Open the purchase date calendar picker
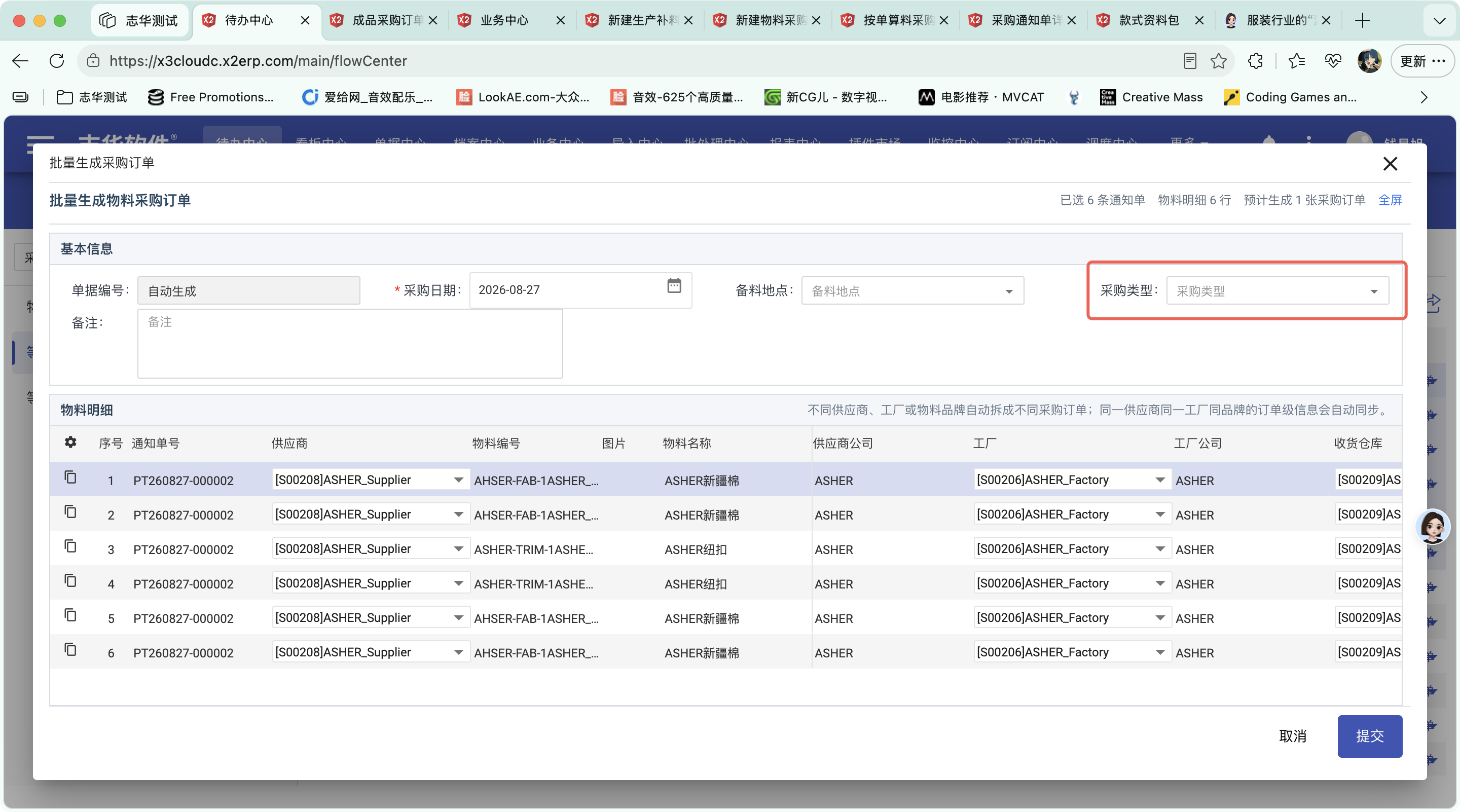The height and width of the screenshot is (812, 1460). (674, 285)
